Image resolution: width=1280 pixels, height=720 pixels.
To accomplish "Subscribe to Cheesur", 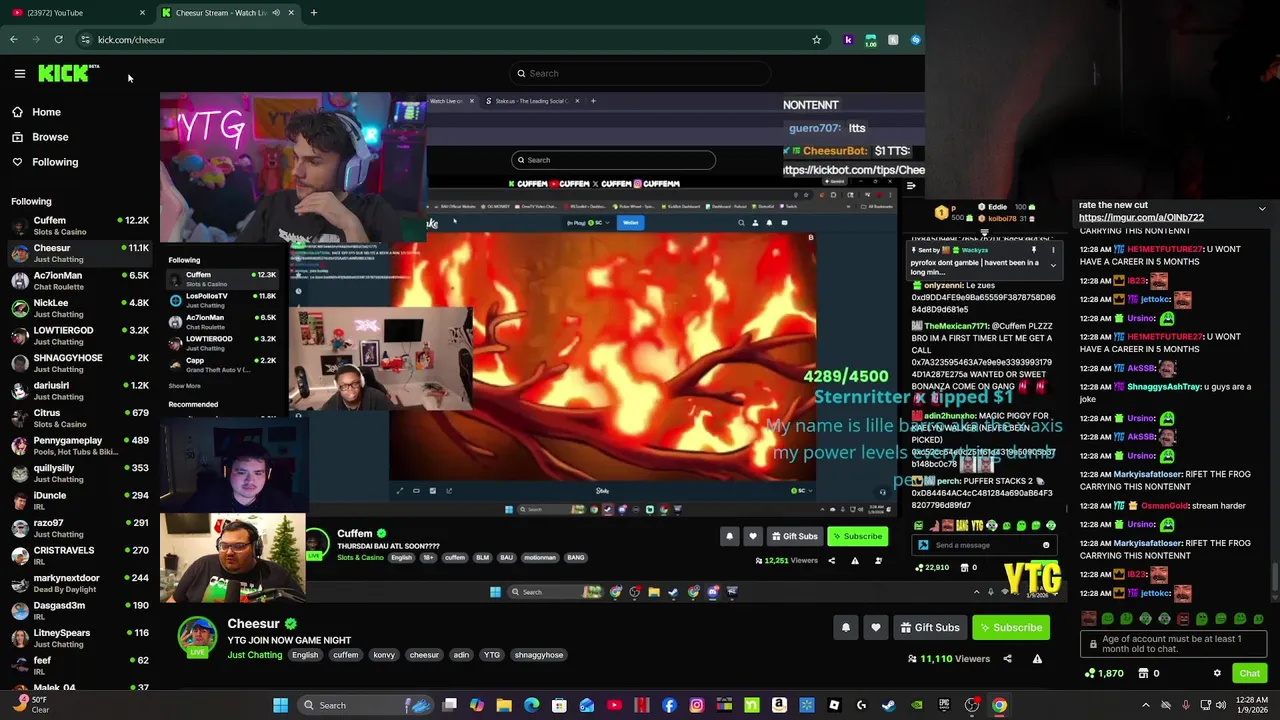I will tap(1012, 628).
